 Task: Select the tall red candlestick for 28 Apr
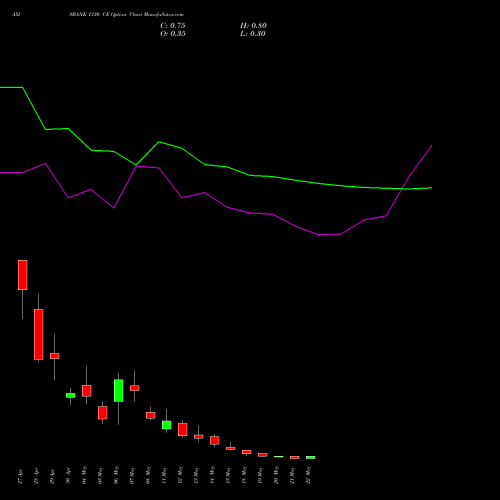point(39,334)
